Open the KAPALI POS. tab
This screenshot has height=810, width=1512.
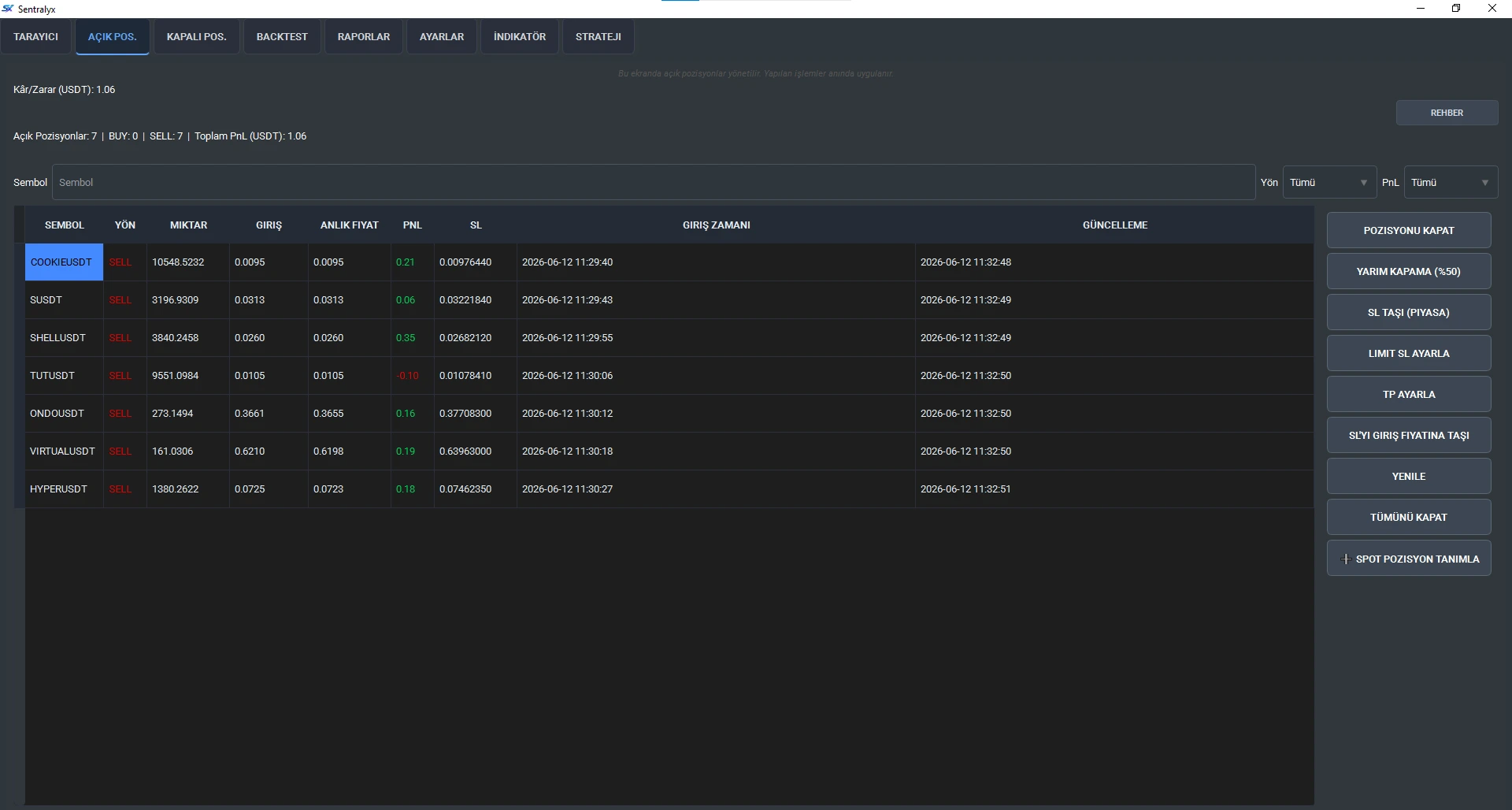point(196,37)
